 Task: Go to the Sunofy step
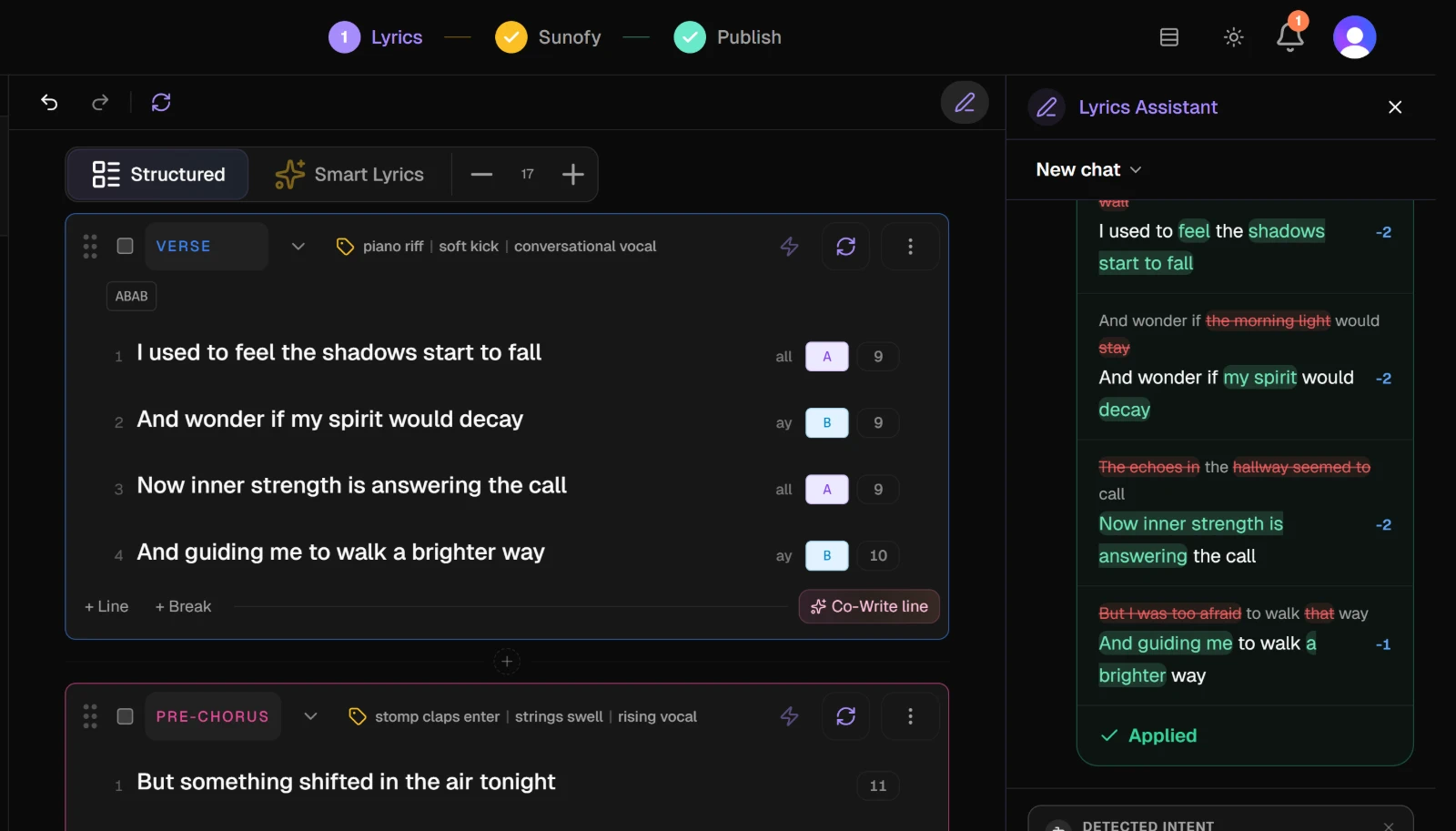tap(548, 37)
